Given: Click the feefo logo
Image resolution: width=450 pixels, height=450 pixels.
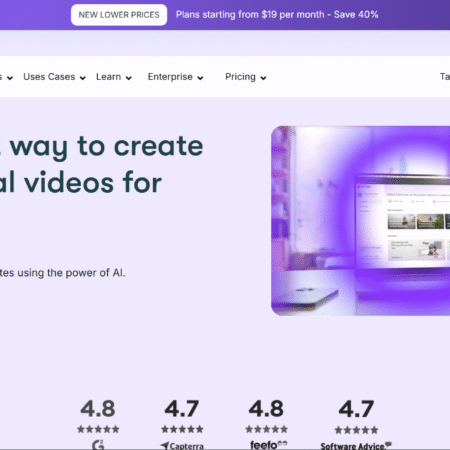Looking at the screenshot, I should 268,445.
